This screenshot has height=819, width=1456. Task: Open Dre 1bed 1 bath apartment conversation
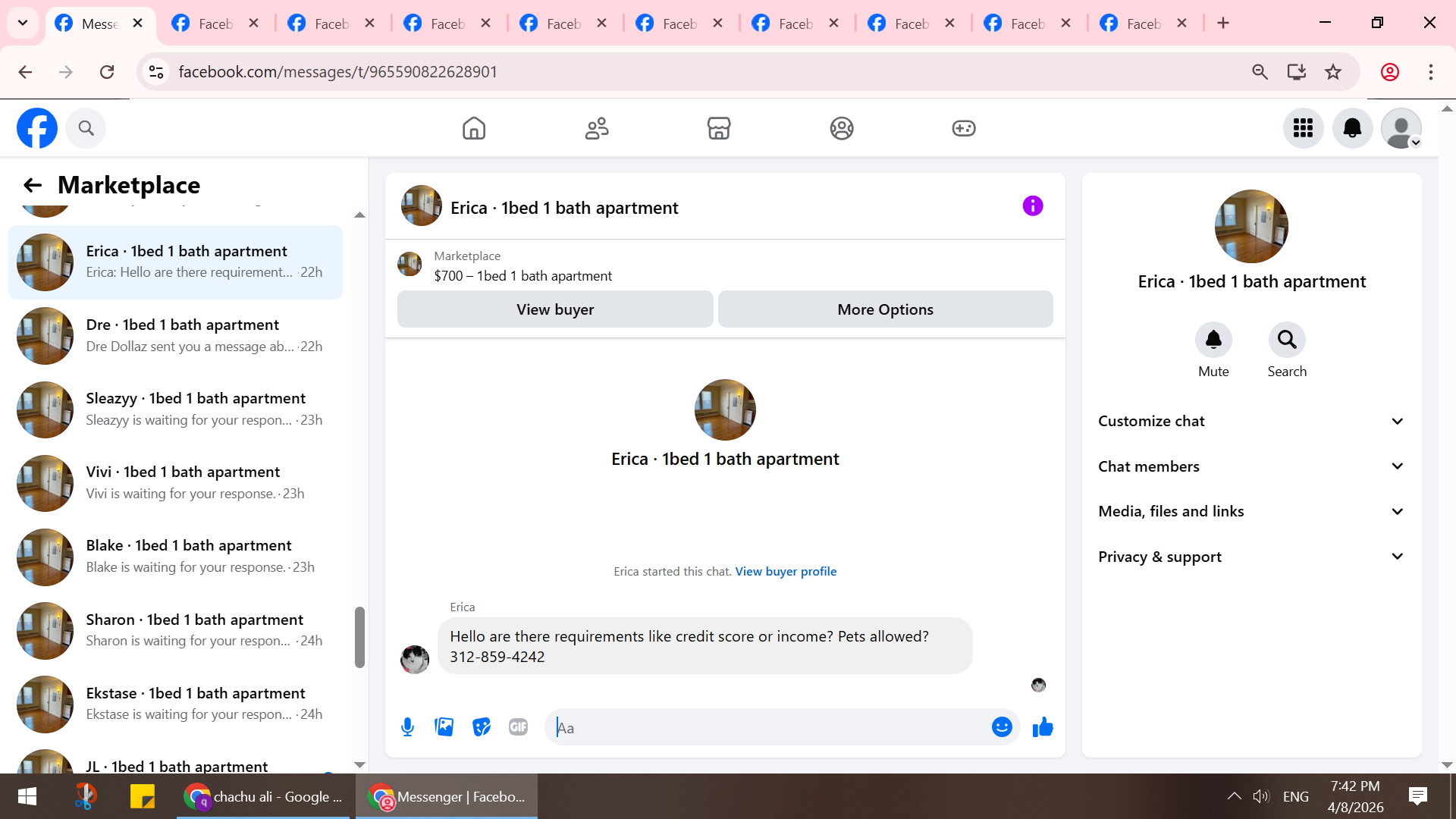(182, 335)
